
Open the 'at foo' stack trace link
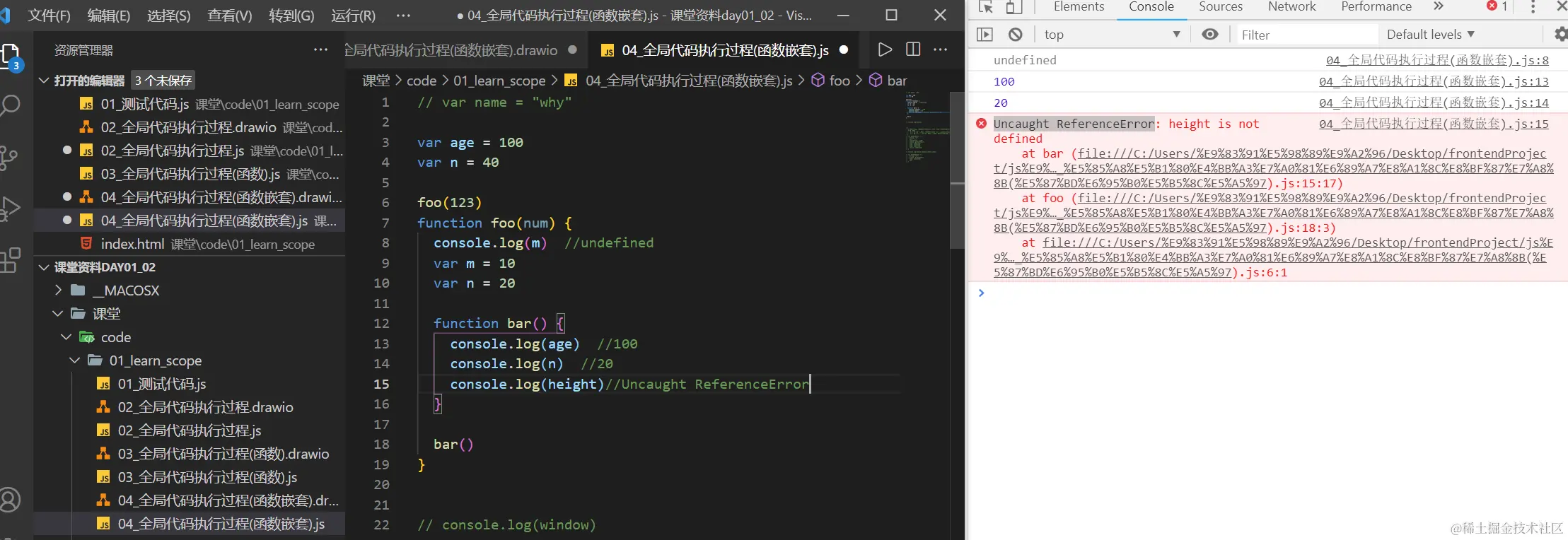point(1274,213)
